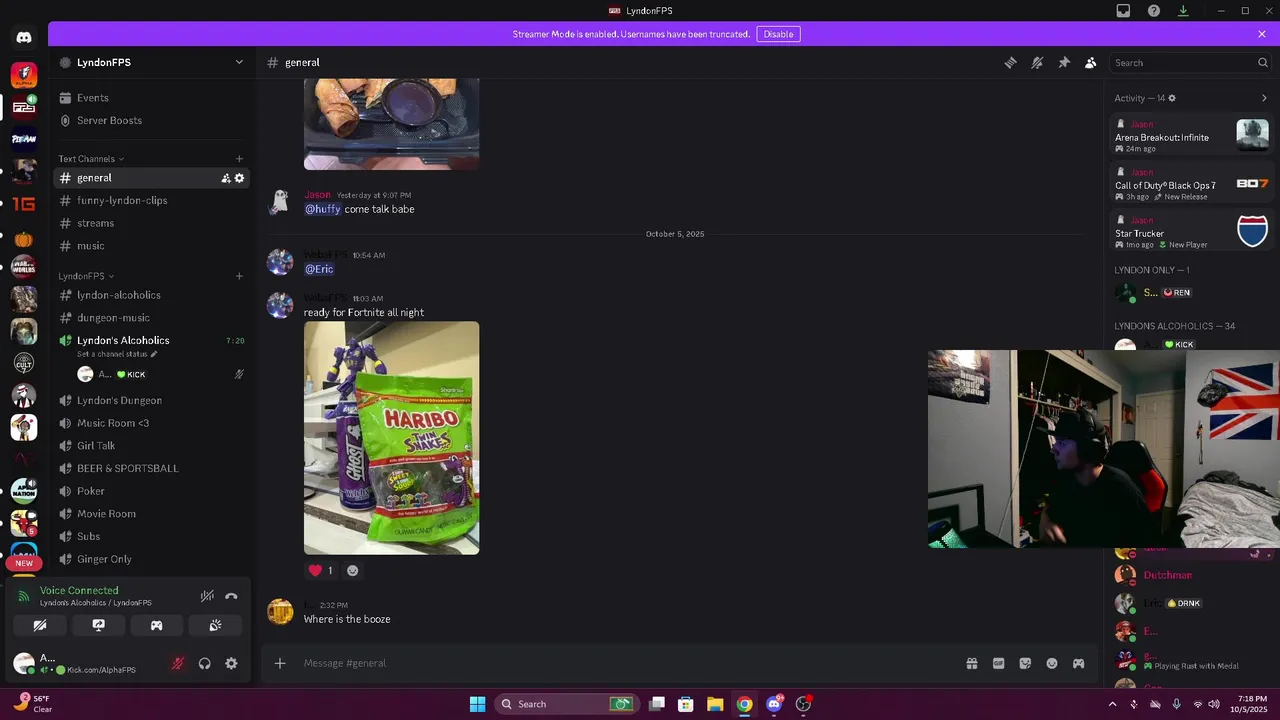Add reaction to Haribo photo message

352,570
